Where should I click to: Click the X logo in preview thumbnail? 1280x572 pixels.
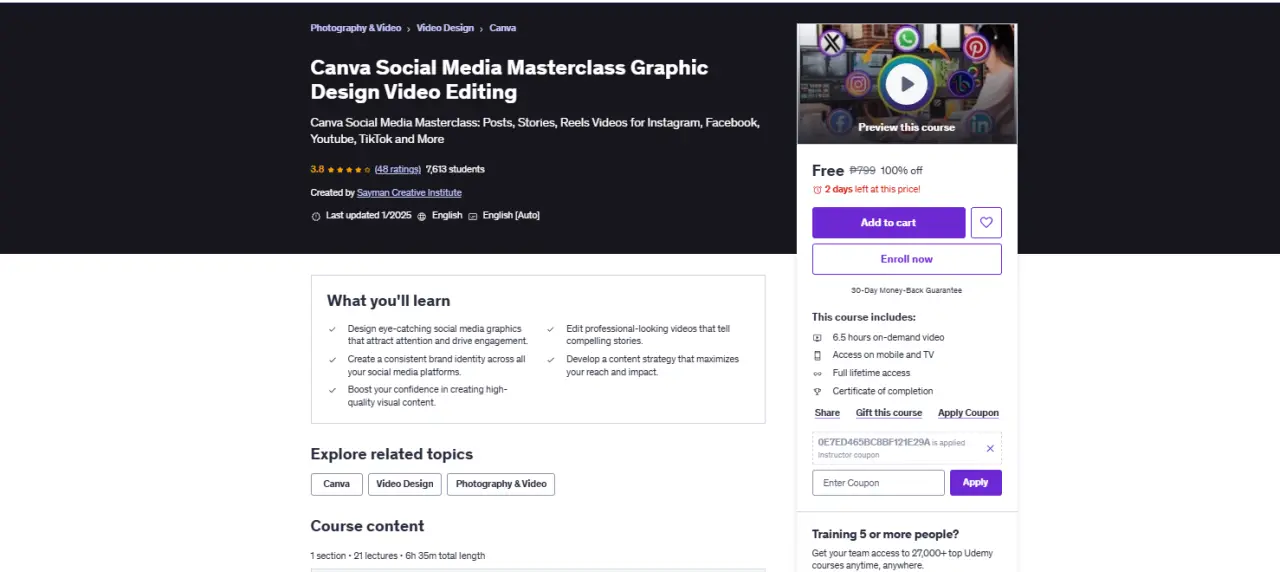pos(832,43)
